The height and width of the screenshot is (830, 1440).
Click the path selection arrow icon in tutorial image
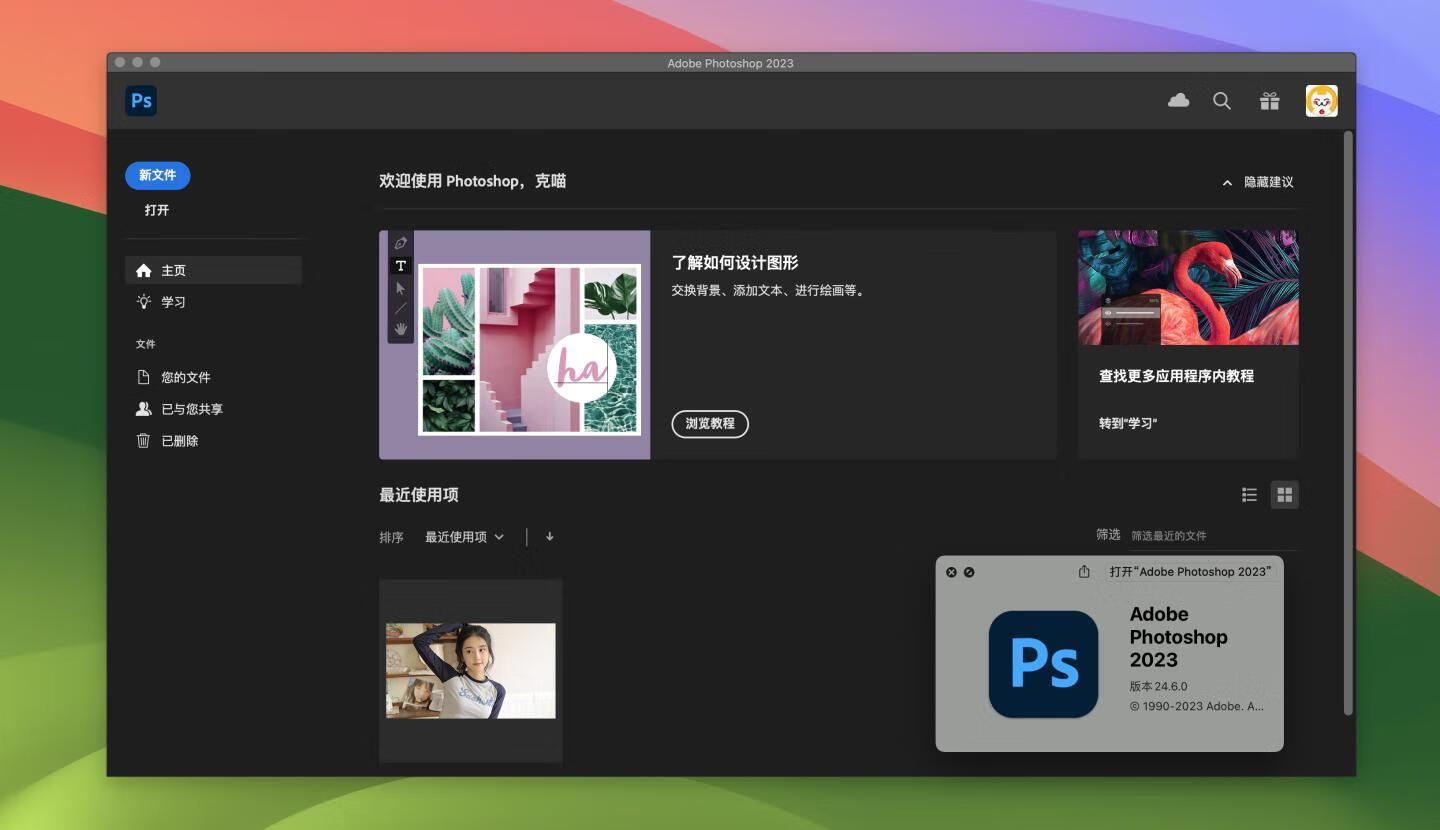(401, 288)
